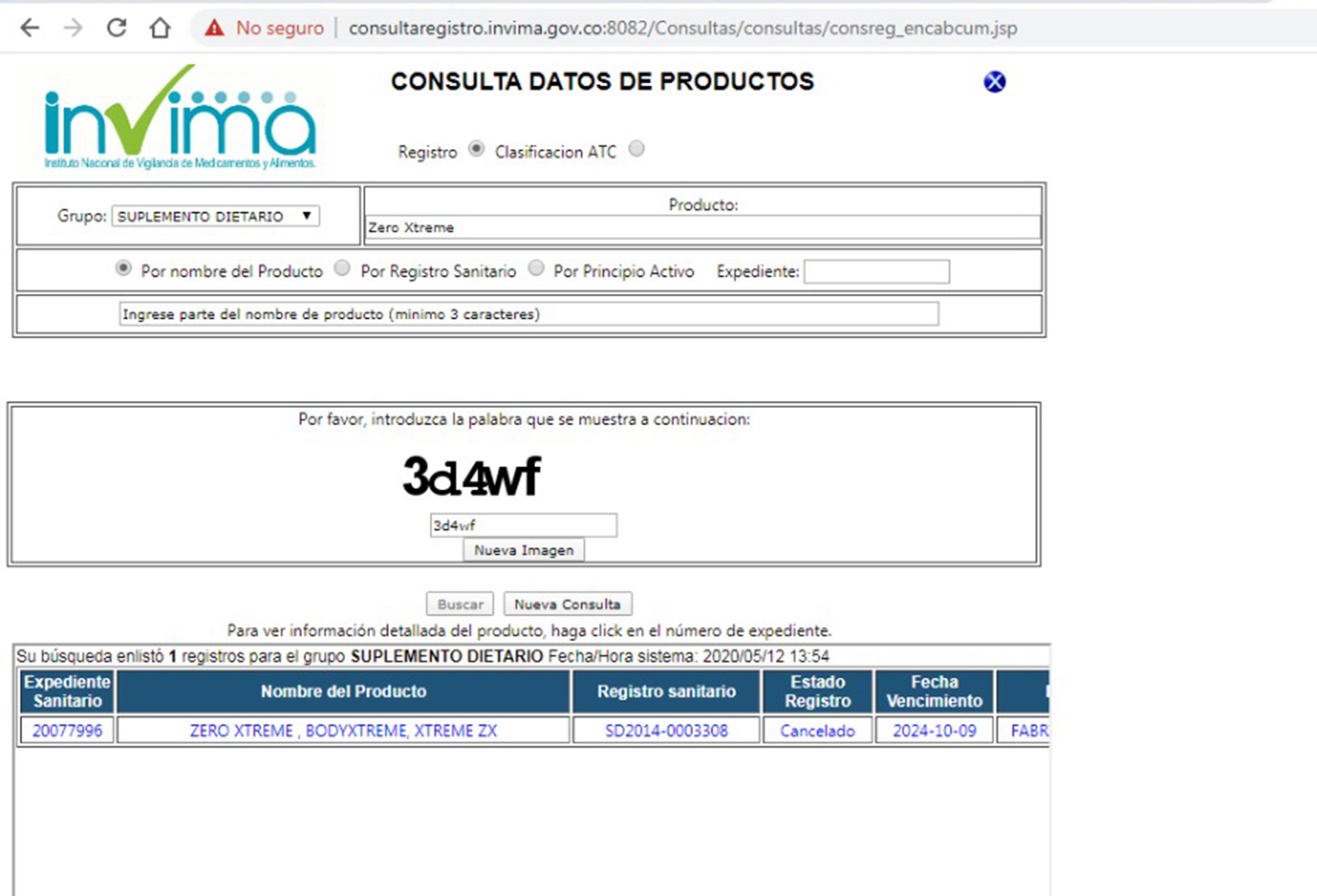Viewport: 1317px width, 896px height.
Task: Click the 'Nueva Consulta' button
Action: [567, 604]
